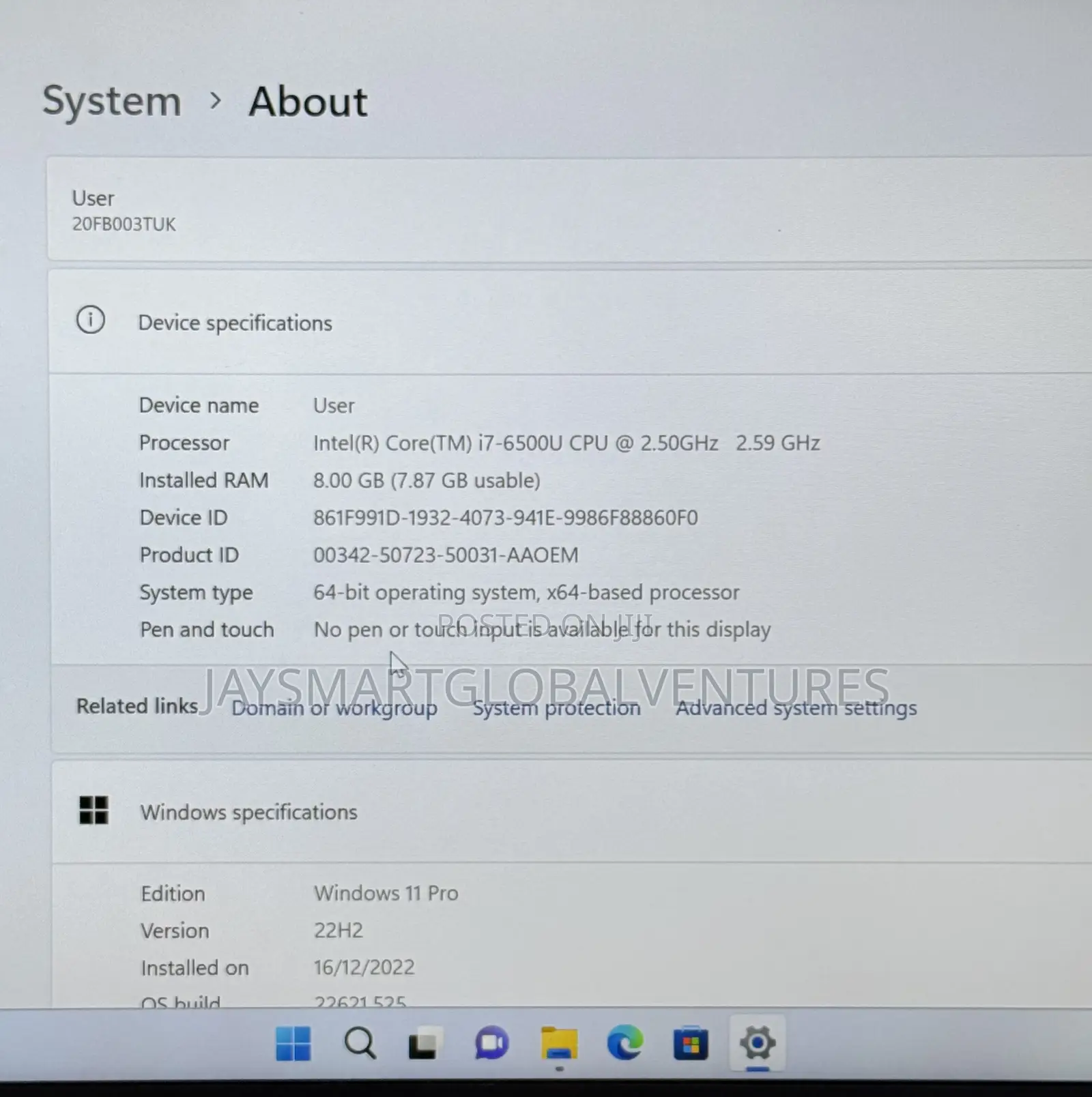Image resolution: width=1092 pixels, height=1097 pixels.
Task: Select the Pen and touch value text
Action: point(542,630)
